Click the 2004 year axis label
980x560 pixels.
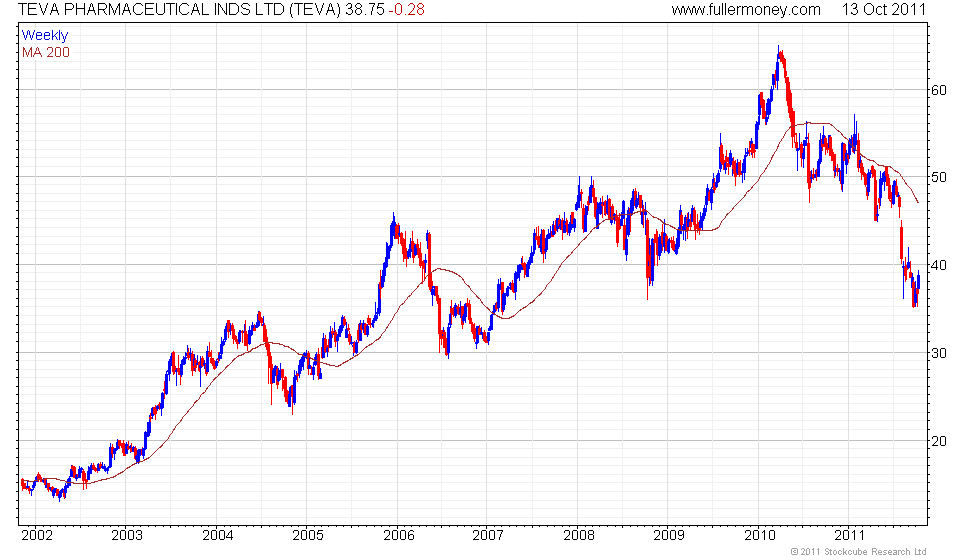(218, 535)
